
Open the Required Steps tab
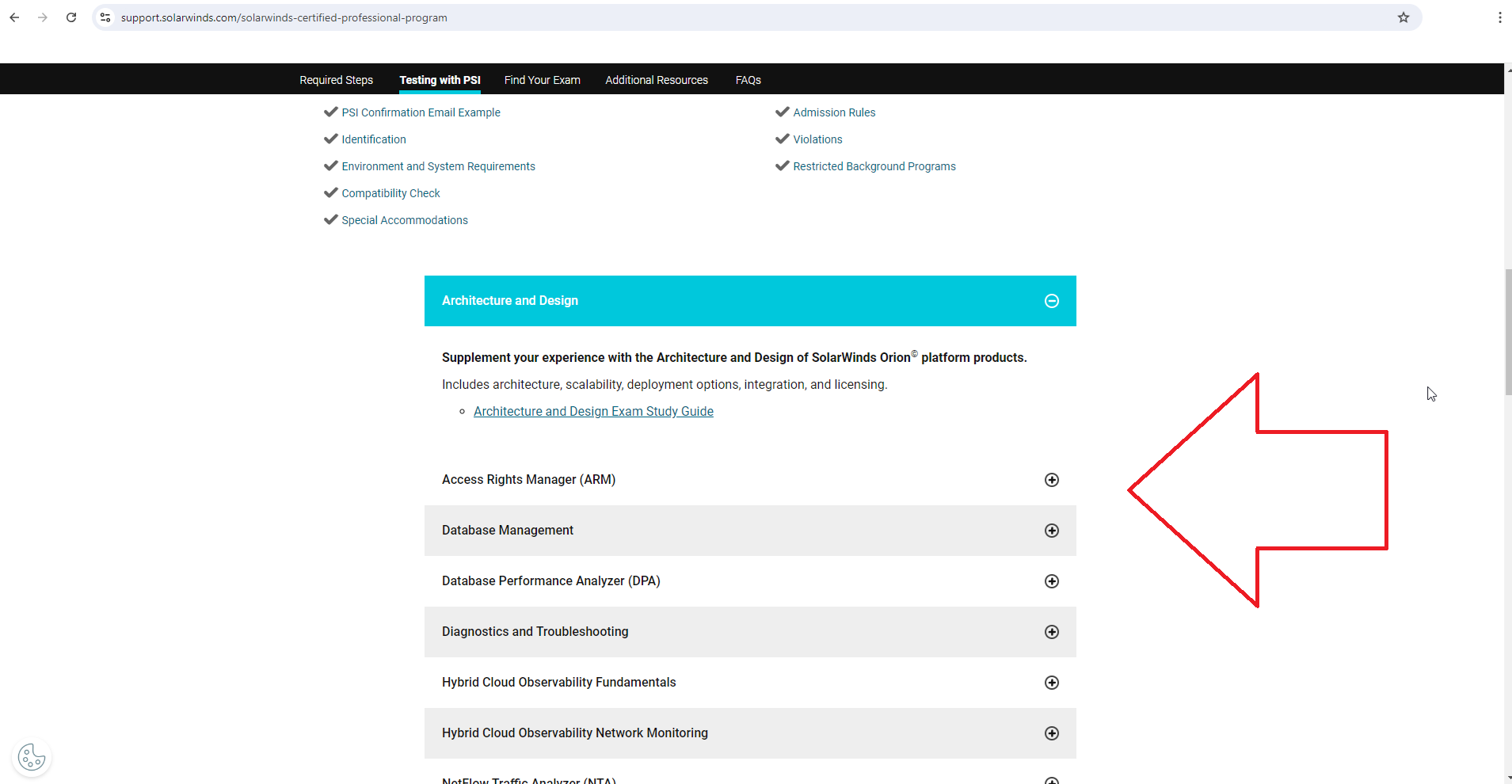[336, 80]
